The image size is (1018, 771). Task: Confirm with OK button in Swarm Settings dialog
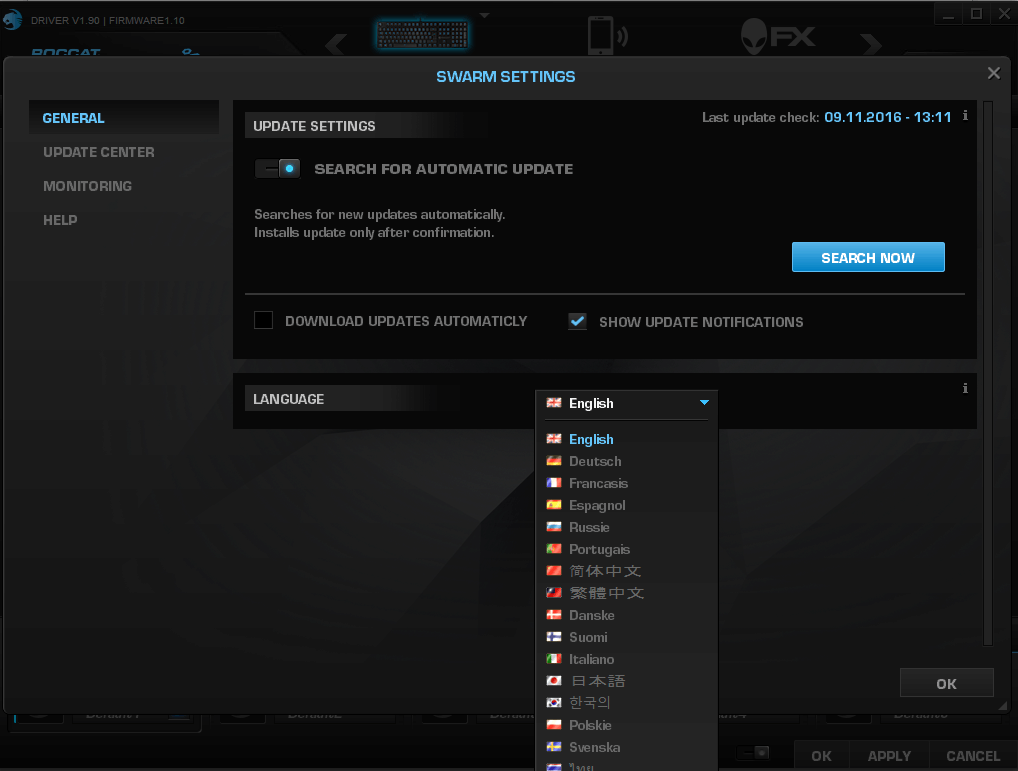(x=946, y=683)
